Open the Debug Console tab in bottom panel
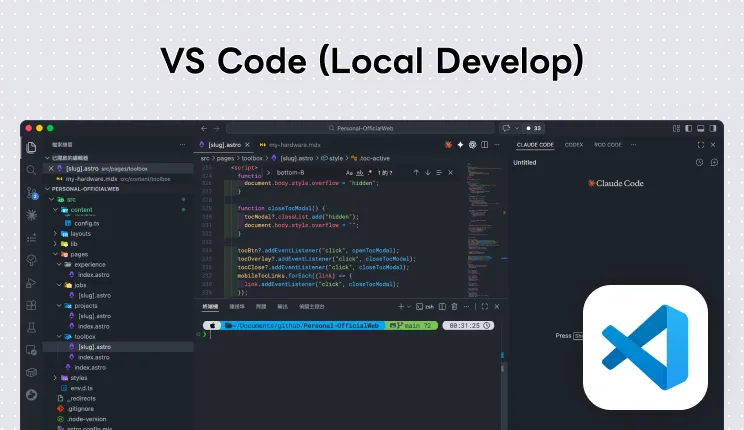Screen dimensions: 744x430 311,307
